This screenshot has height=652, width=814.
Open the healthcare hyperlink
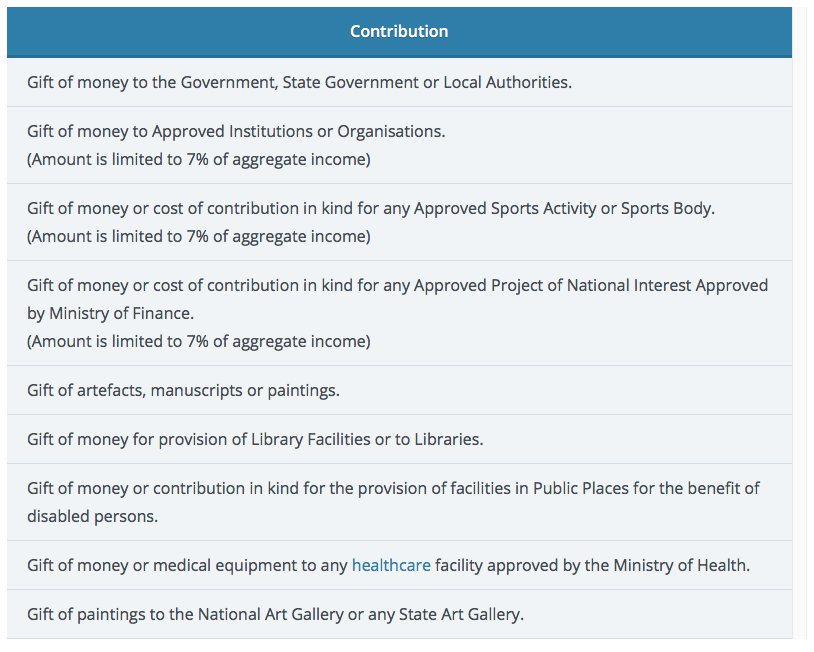pyautogui.click(x=391, y=566)
